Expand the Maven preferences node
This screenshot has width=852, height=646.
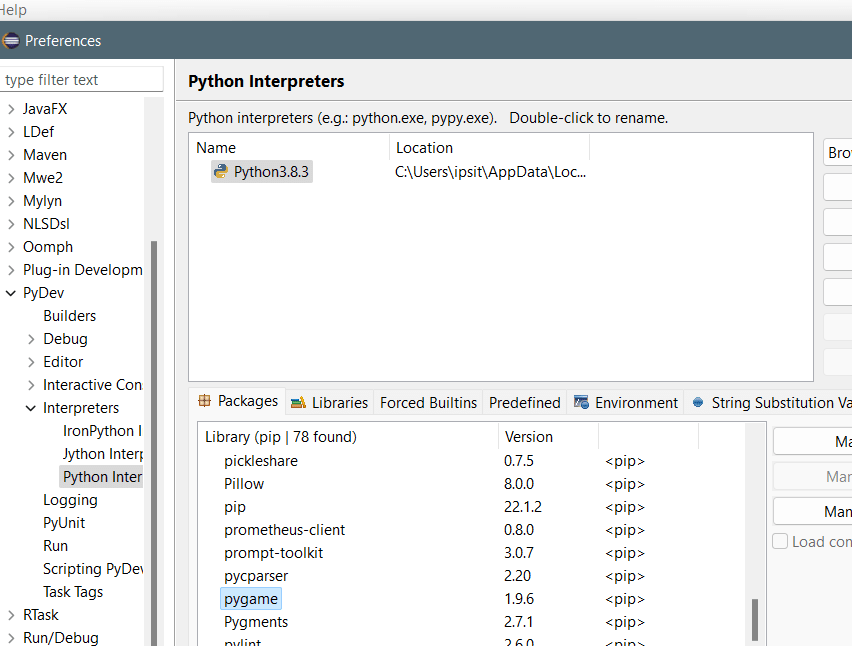coord(11,155)
